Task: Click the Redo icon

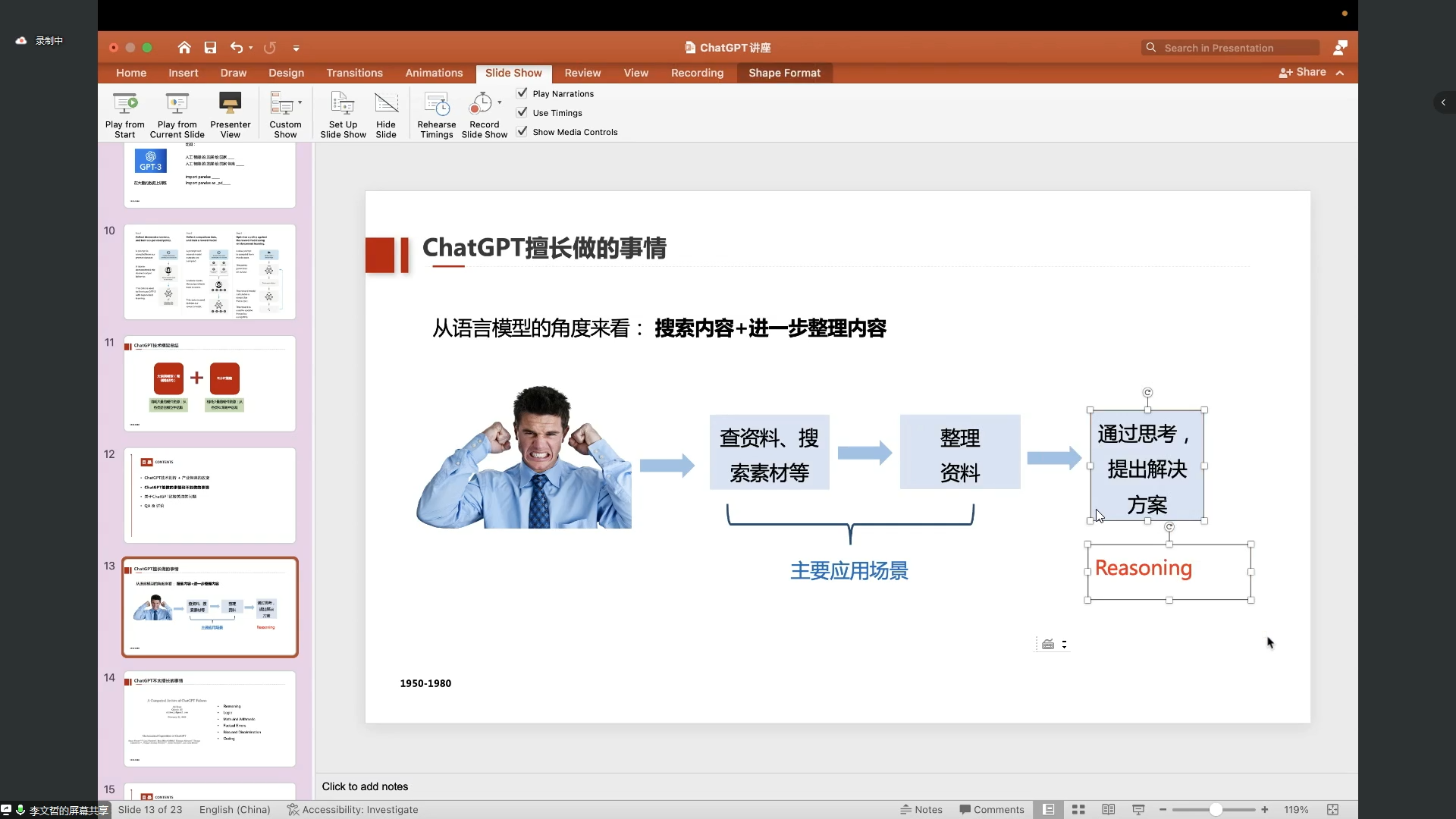Action: click(269, 48)
